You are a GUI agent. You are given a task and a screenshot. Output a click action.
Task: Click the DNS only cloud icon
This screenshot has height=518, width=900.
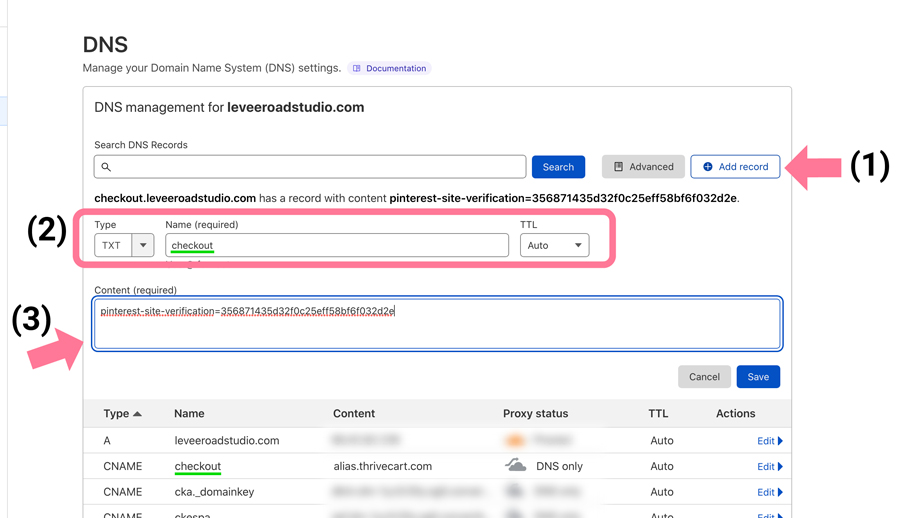click(x=515, y=466)
